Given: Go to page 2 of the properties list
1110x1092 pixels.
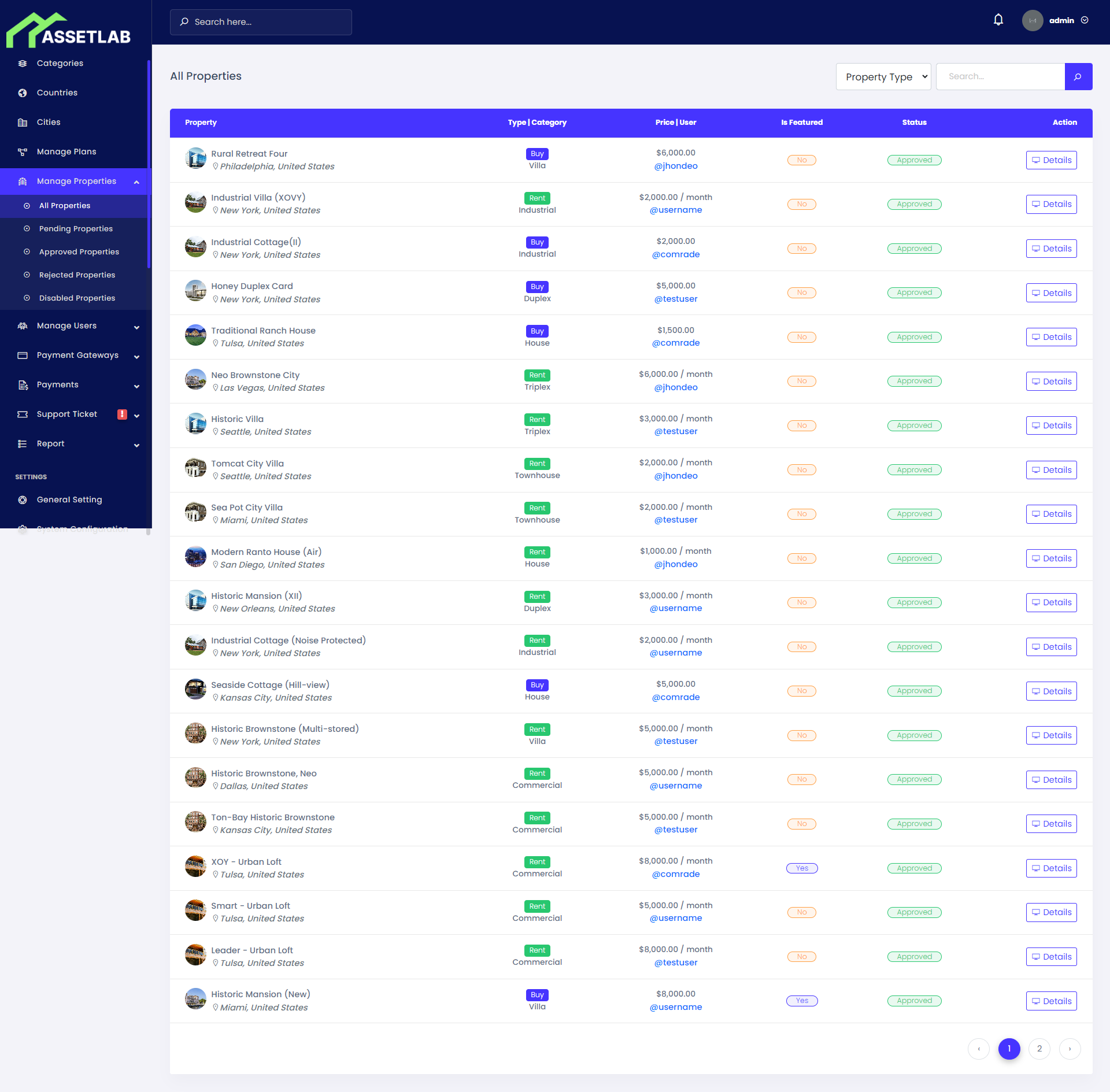Looking at the screenshot, I should 1039,1048.
